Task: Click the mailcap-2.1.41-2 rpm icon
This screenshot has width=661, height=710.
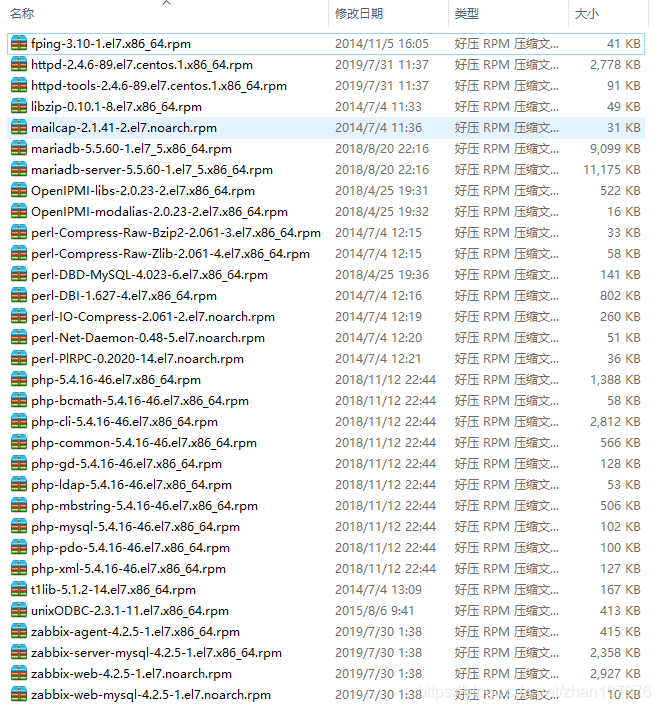Action: (x=19, y=128)
